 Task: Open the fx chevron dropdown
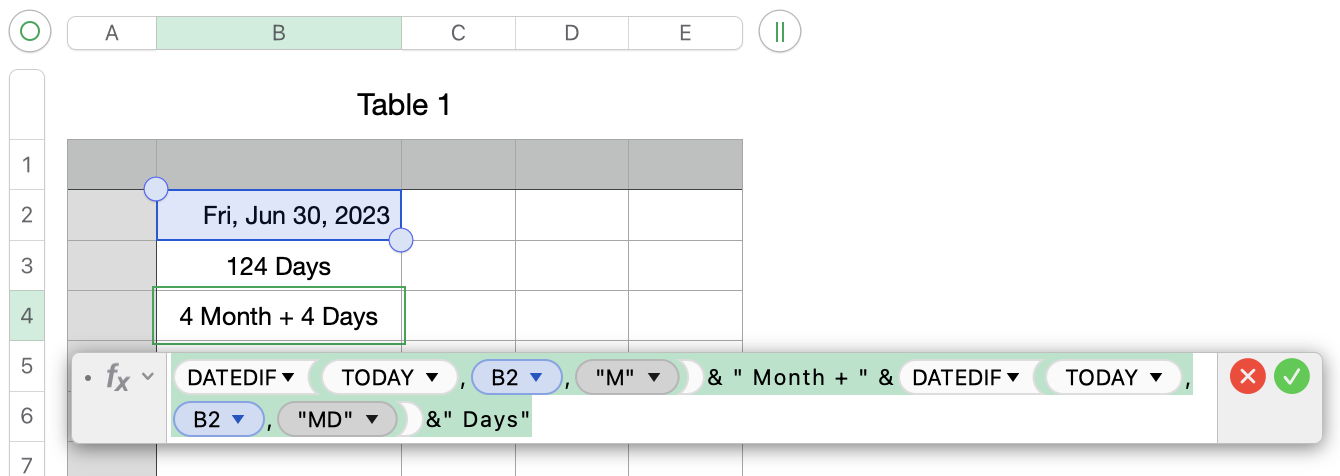click(148, 377)
